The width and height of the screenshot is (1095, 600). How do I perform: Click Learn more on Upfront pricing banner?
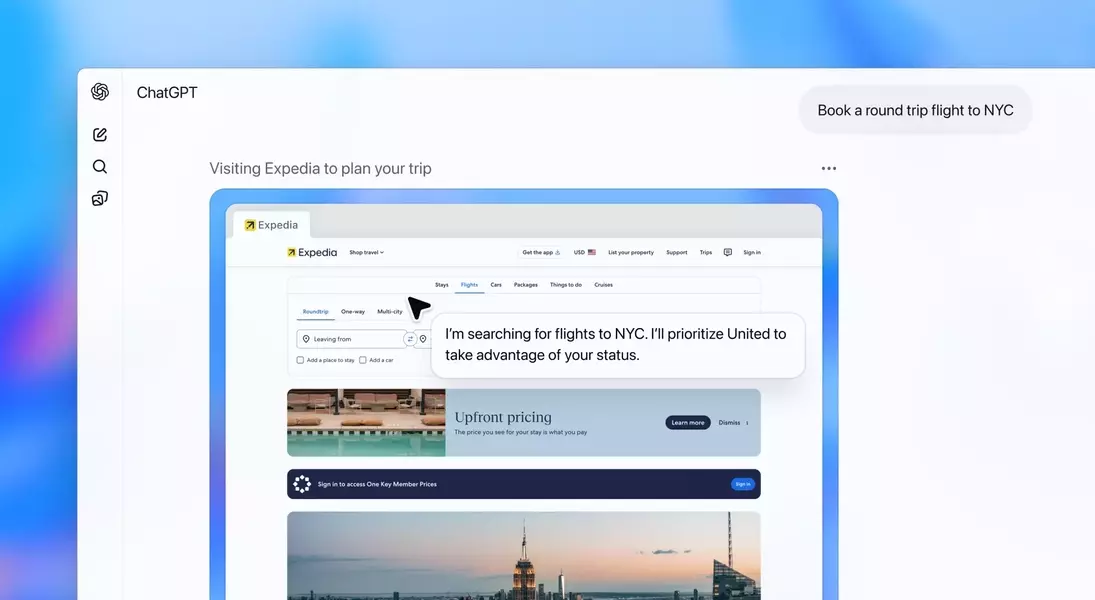687,423
